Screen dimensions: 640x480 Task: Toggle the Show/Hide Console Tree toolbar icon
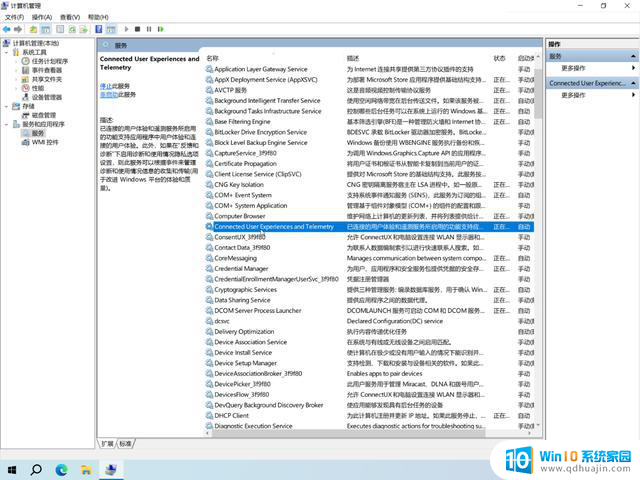click(46, 29)
